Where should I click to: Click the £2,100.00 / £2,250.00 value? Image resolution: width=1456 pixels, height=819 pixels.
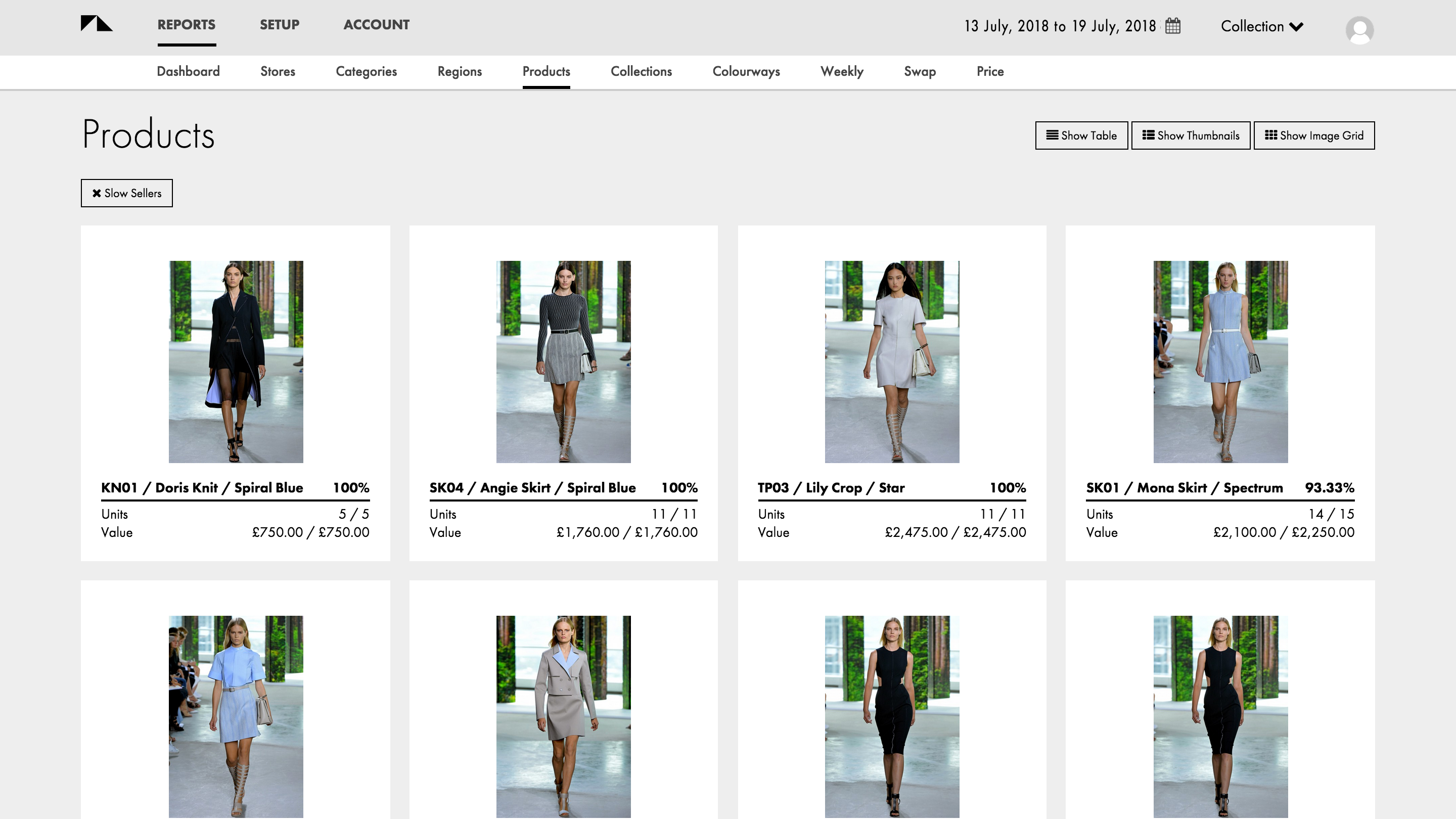1284,532
